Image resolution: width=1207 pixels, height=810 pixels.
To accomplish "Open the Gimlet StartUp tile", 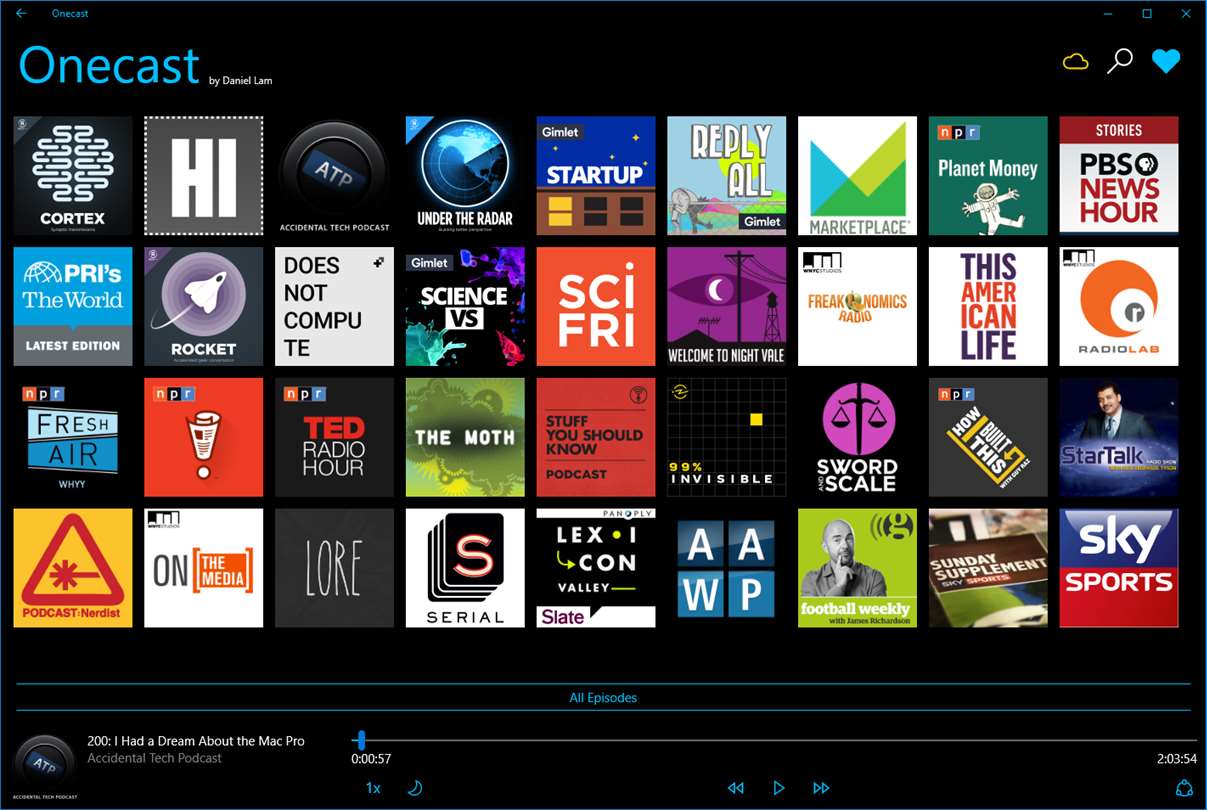I will tap(596, 176).
